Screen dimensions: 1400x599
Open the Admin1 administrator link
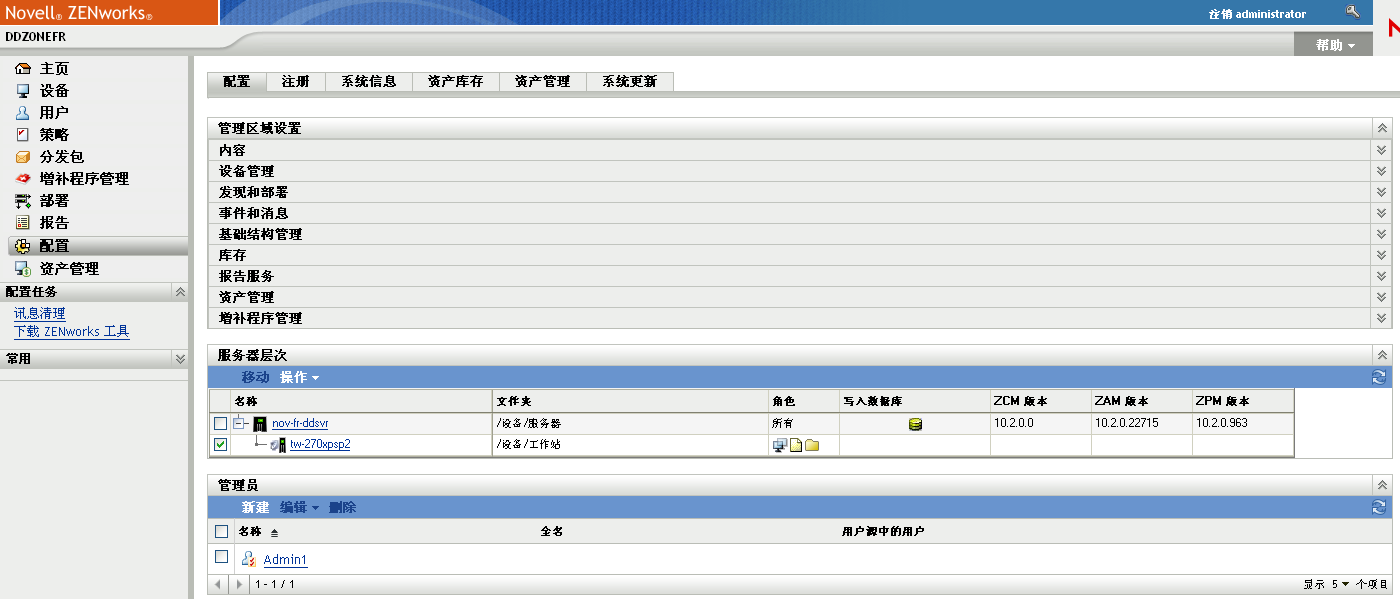tap(285, 560)
